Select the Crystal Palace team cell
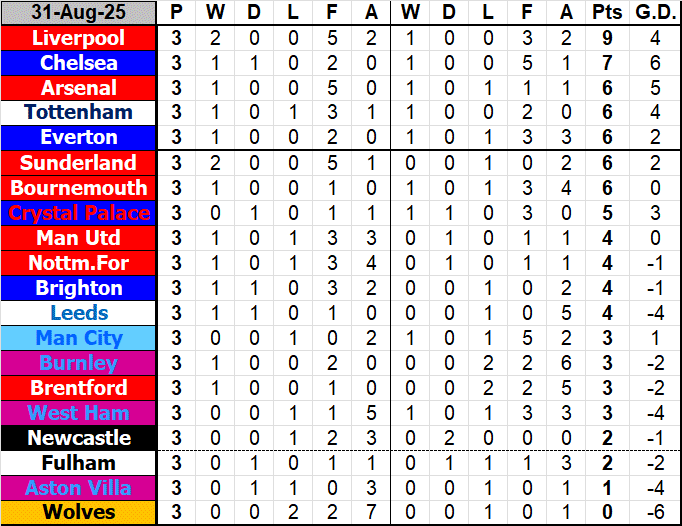Screen dimensions: 682x526 point(78,213)
